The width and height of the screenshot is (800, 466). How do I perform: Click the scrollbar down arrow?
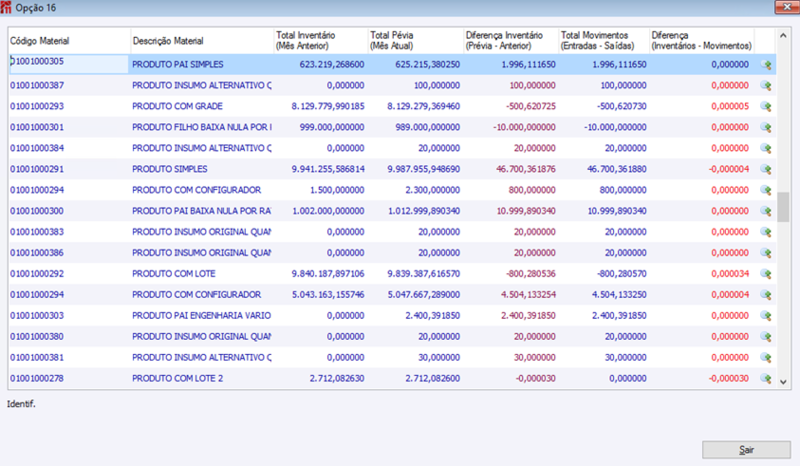tap(783, 382)
